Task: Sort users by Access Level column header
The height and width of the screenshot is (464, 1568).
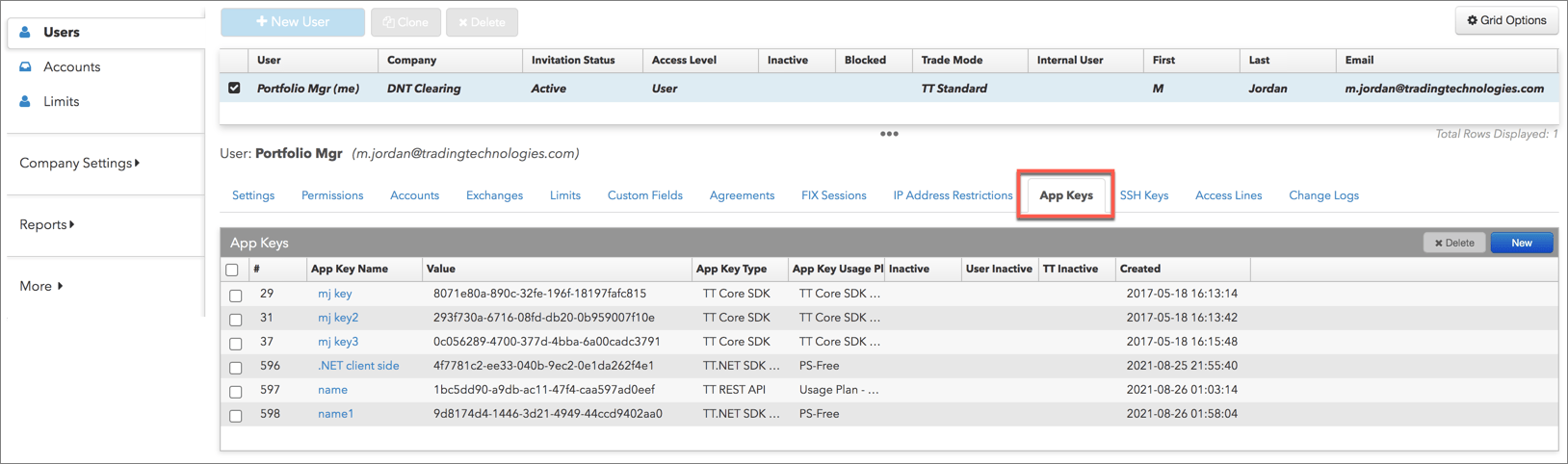Action: 700,60
